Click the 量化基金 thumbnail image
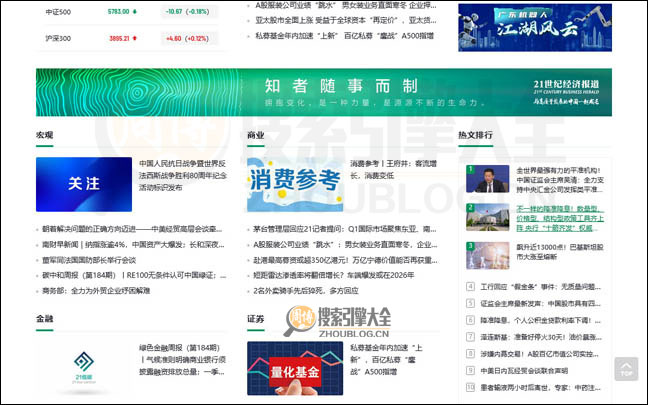Viewport: 648px width, 405px height. tap(295, 368)
